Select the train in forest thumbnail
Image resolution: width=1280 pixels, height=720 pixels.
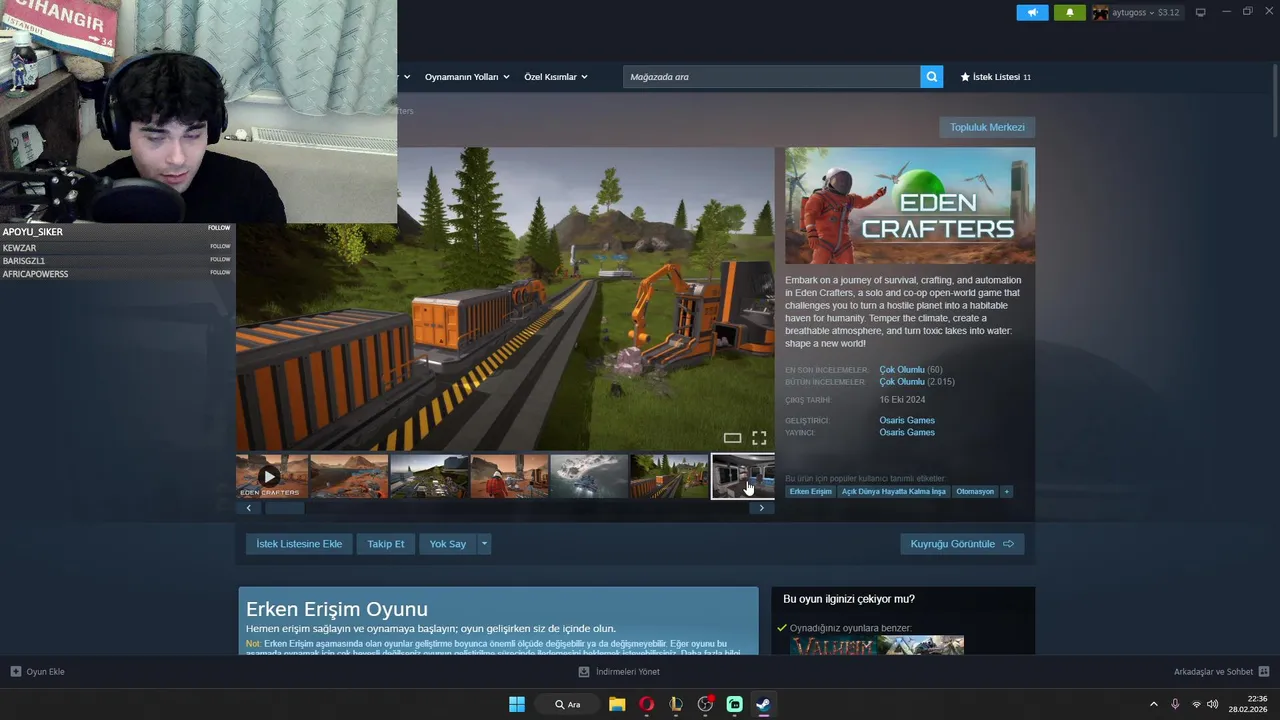[x=669, y=476]
